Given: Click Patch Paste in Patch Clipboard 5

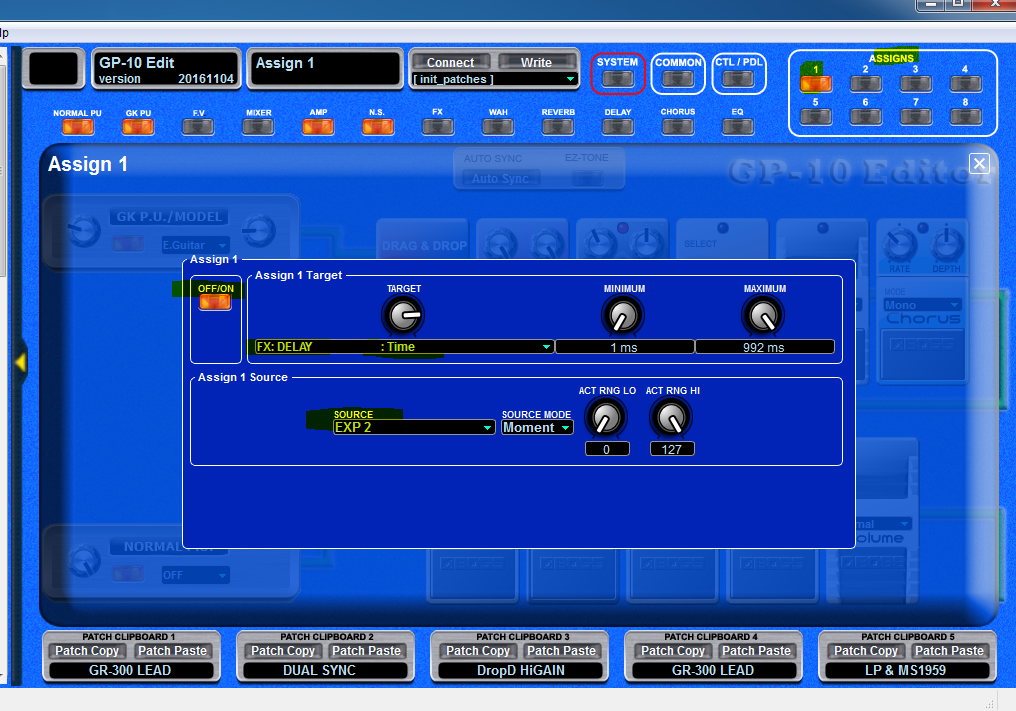Looking at the screenshot, I should click(949, 651).
